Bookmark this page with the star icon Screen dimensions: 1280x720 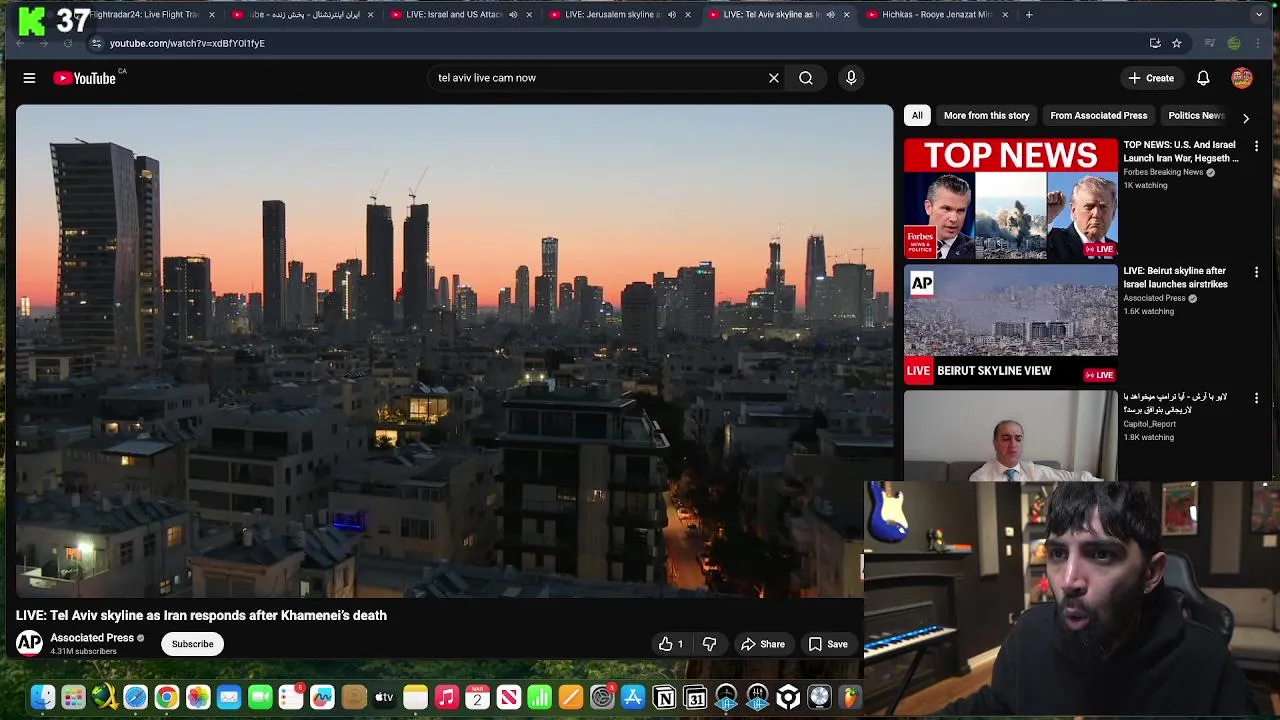(x=1177, y=43)
